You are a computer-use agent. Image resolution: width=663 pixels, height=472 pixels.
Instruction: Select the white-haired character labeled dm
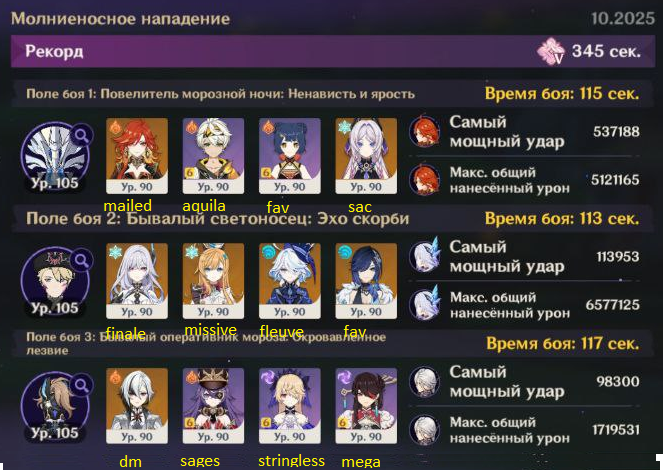click(137, 406)
